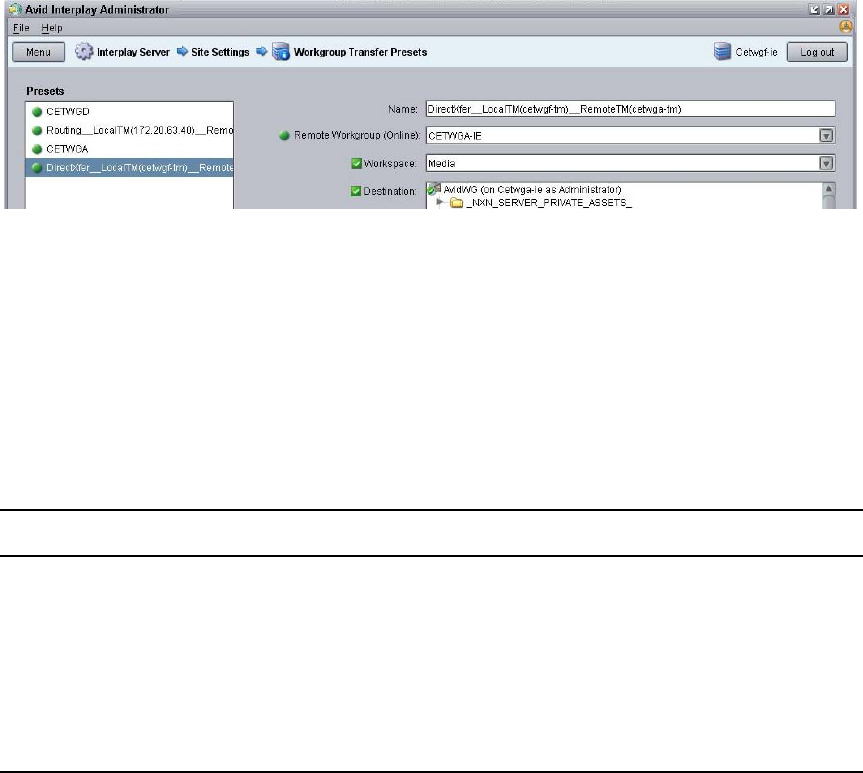863x773 pixels.
Task: Click the orange user icon at top right
Action: point(845,26)
